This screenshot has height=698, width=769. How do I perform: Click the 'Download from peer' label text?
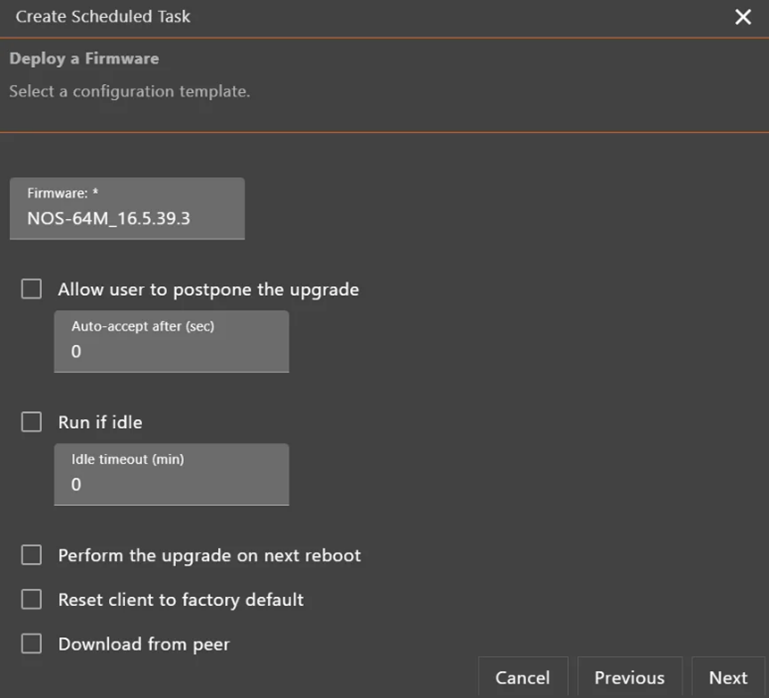pos(144,644)
